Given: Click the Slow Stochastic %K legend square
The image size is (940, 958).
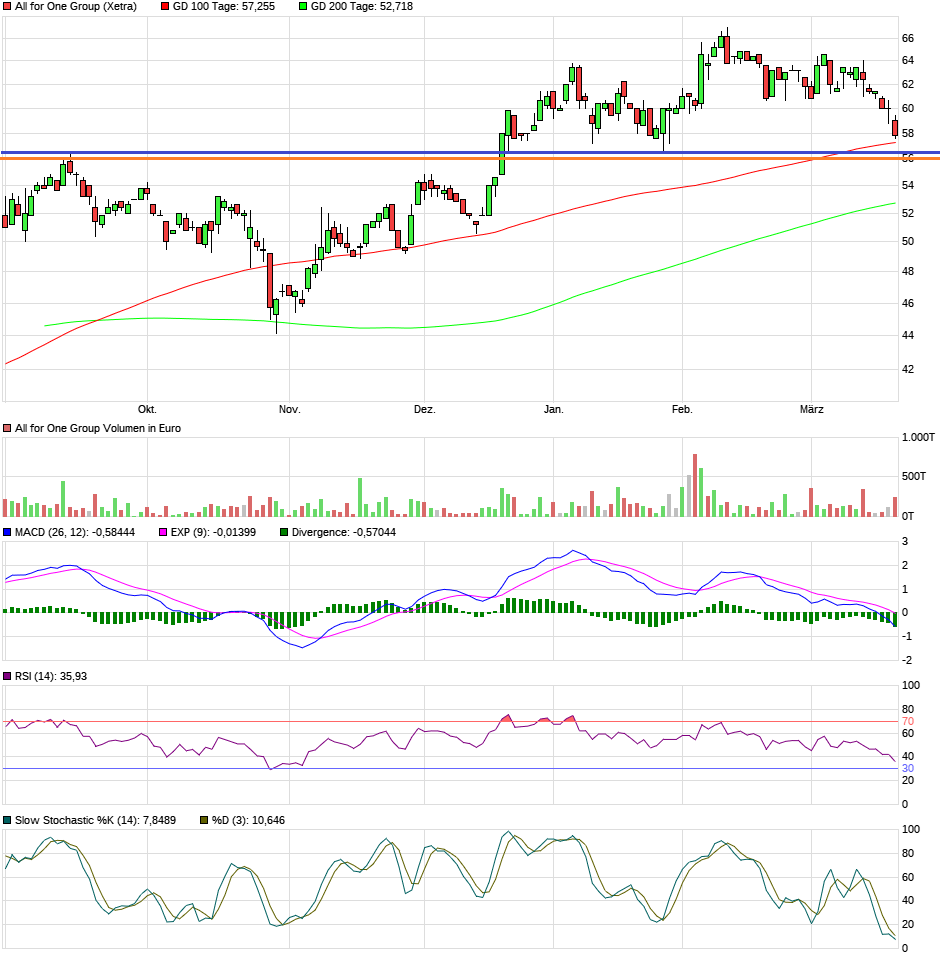Looking at the screenshot, I should click(x=8, y=820).
